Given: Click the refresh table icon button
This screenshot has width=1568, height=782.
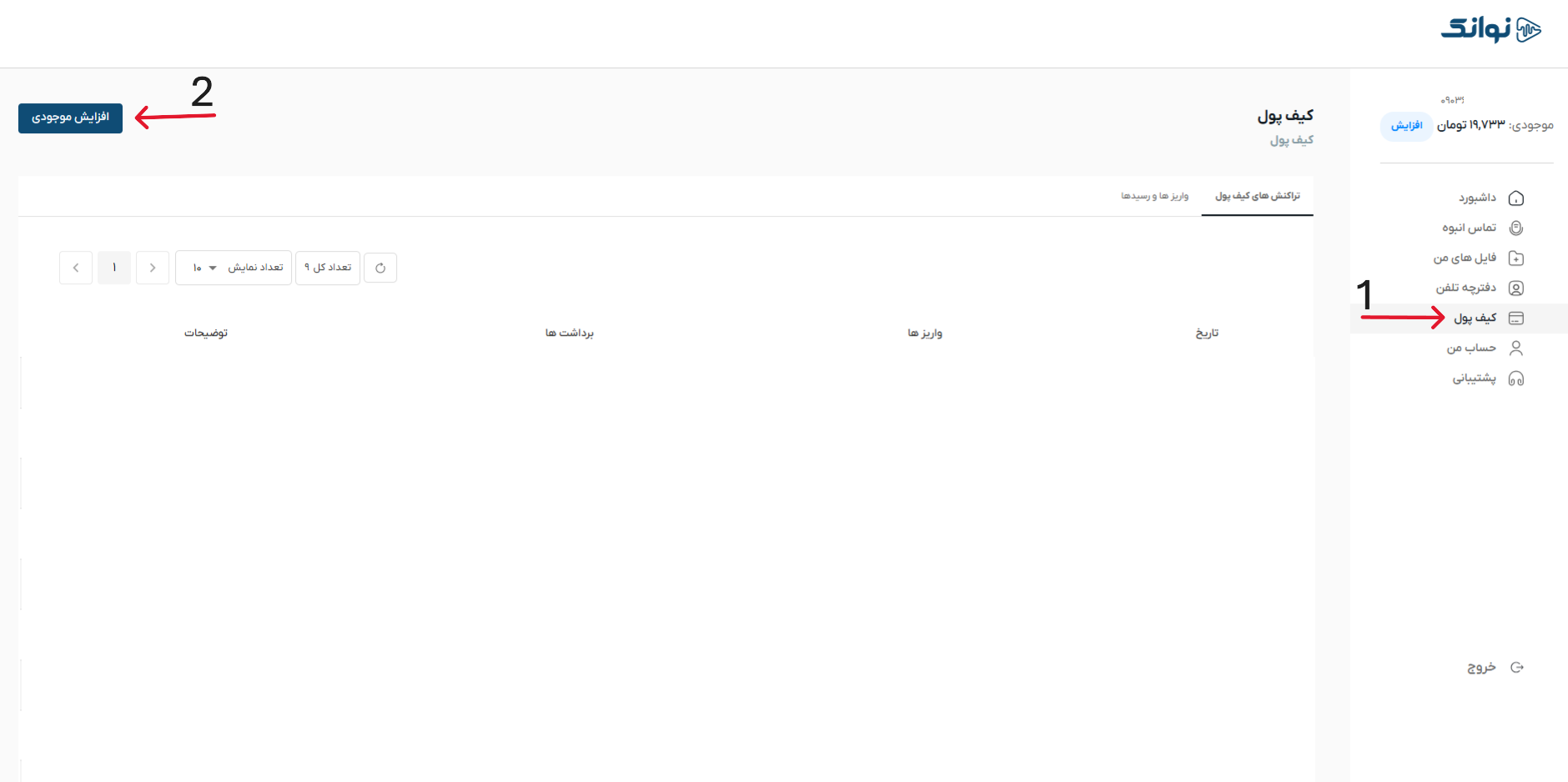Looking at the screenshot, I should click(380, 268).
